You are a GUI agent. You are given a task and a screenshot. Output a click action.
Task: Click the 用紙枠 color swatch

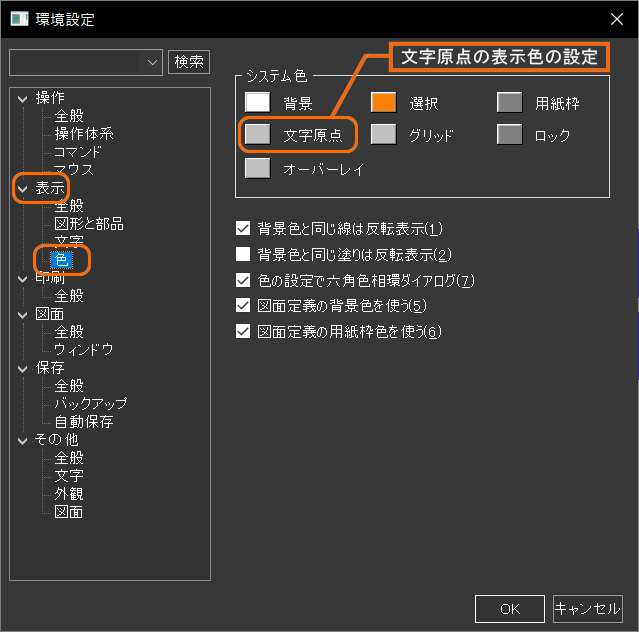point(510,103)
